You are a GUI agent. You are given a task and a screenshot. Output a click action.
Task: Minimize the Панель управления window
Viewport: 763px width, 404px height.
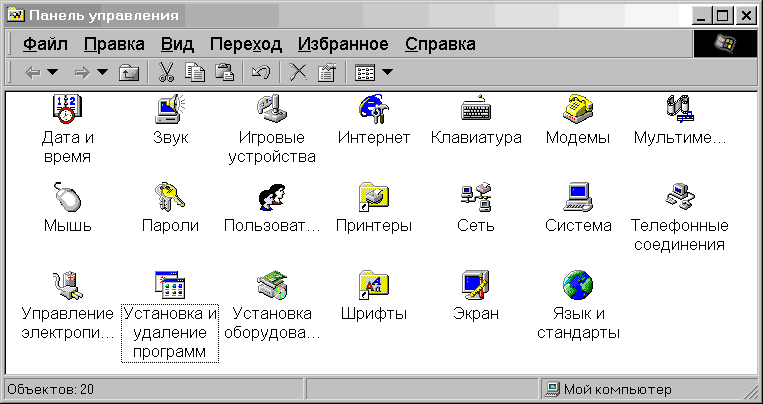702,16
